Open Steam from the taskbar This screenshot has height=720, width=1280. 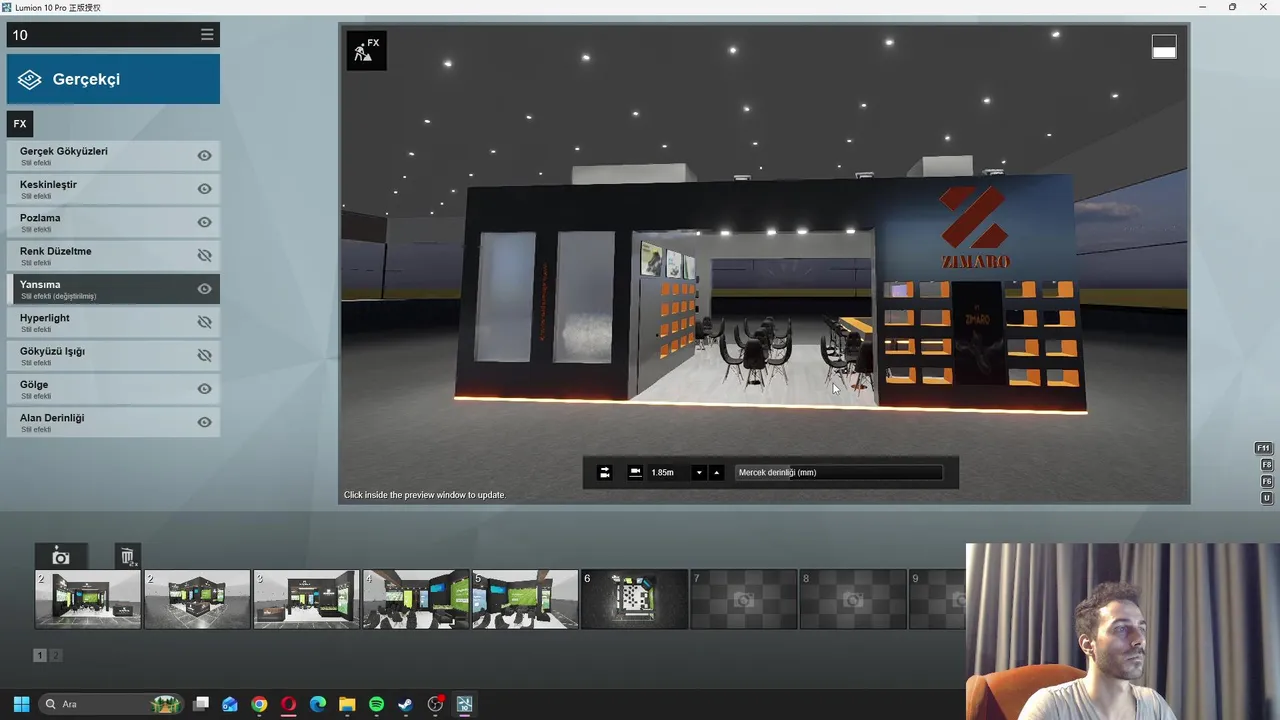[405, 704]
